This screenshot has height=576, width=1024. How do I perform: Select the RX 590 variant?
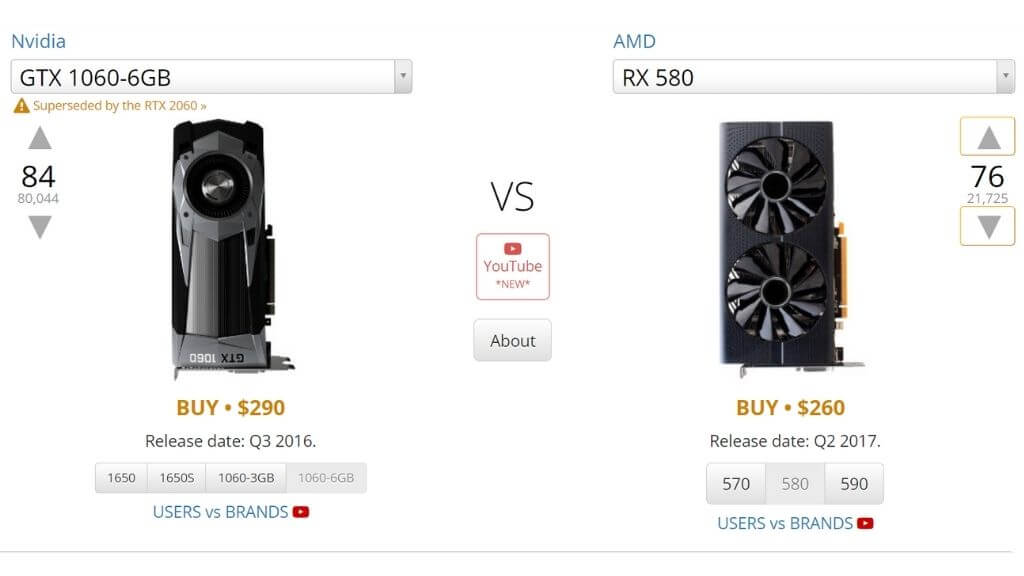pyautogui.click(x=854, y=484)
